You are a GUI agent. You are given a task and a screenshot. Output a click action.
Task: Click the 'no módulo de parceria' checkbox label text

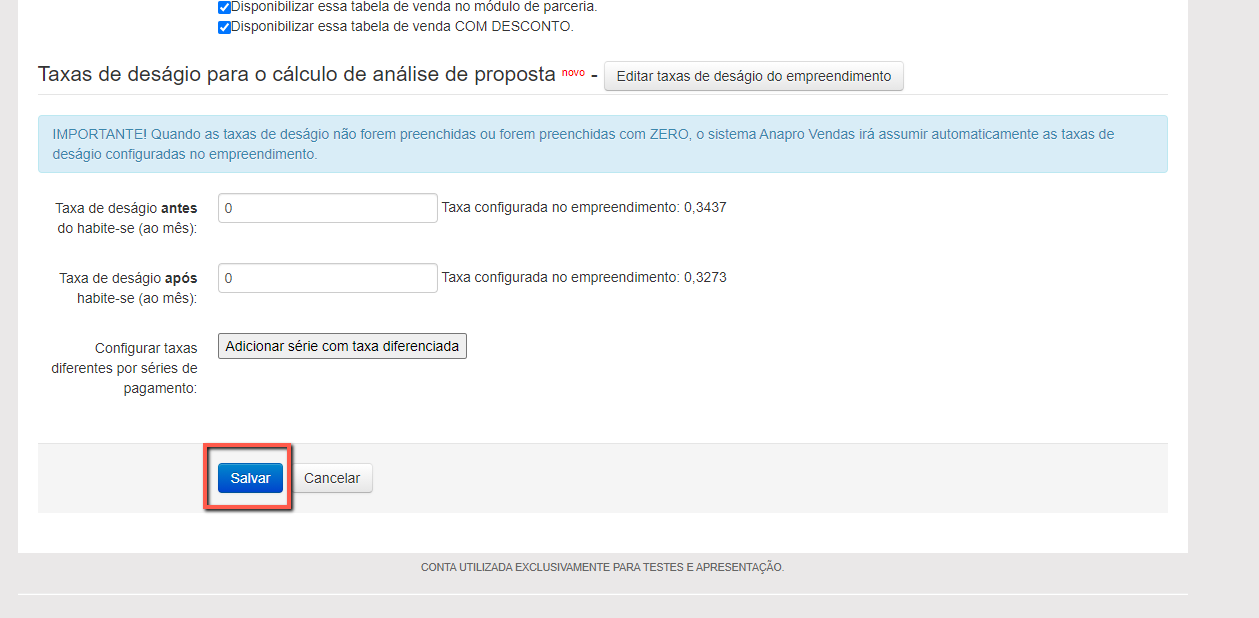click(x=413, y=7)
